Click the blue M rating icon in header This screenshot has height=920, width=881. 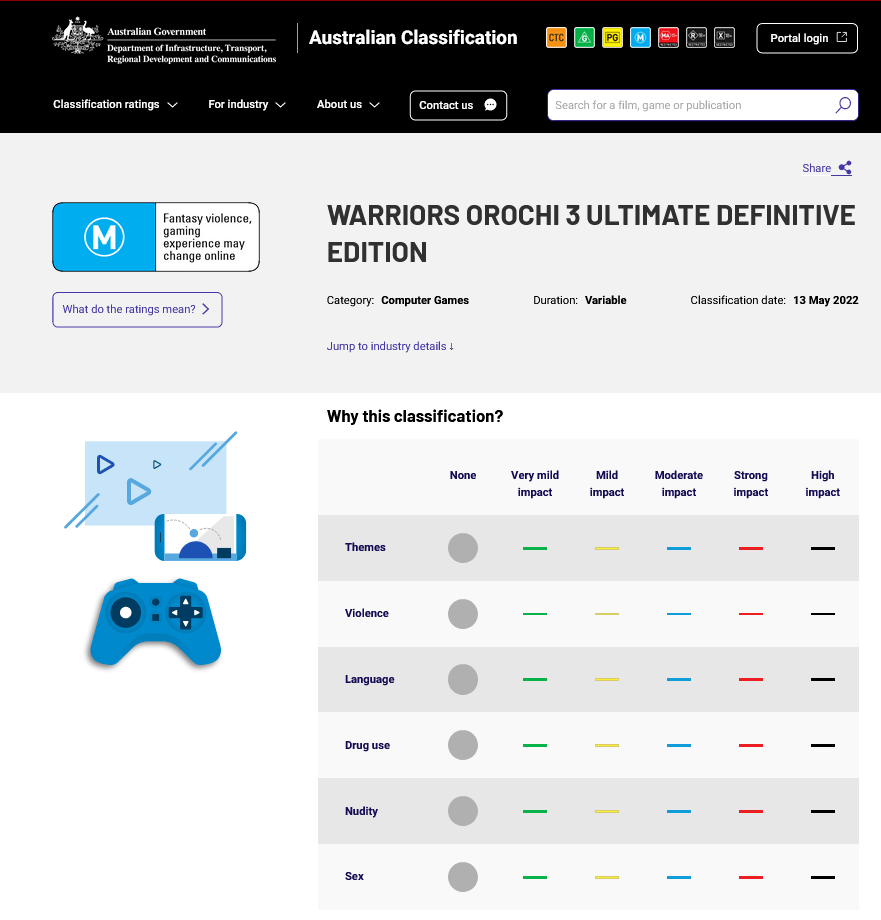641,38
